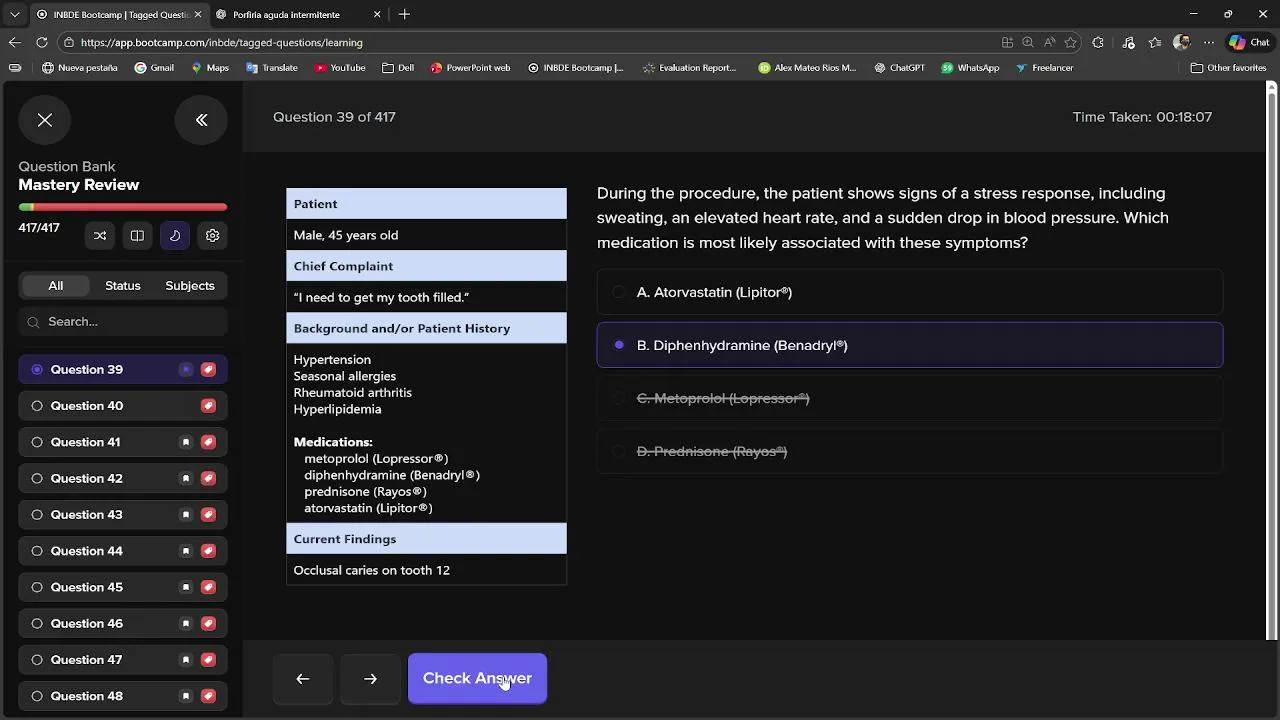Go to the next question arrow
The image size is (1280, 720).
370,678
